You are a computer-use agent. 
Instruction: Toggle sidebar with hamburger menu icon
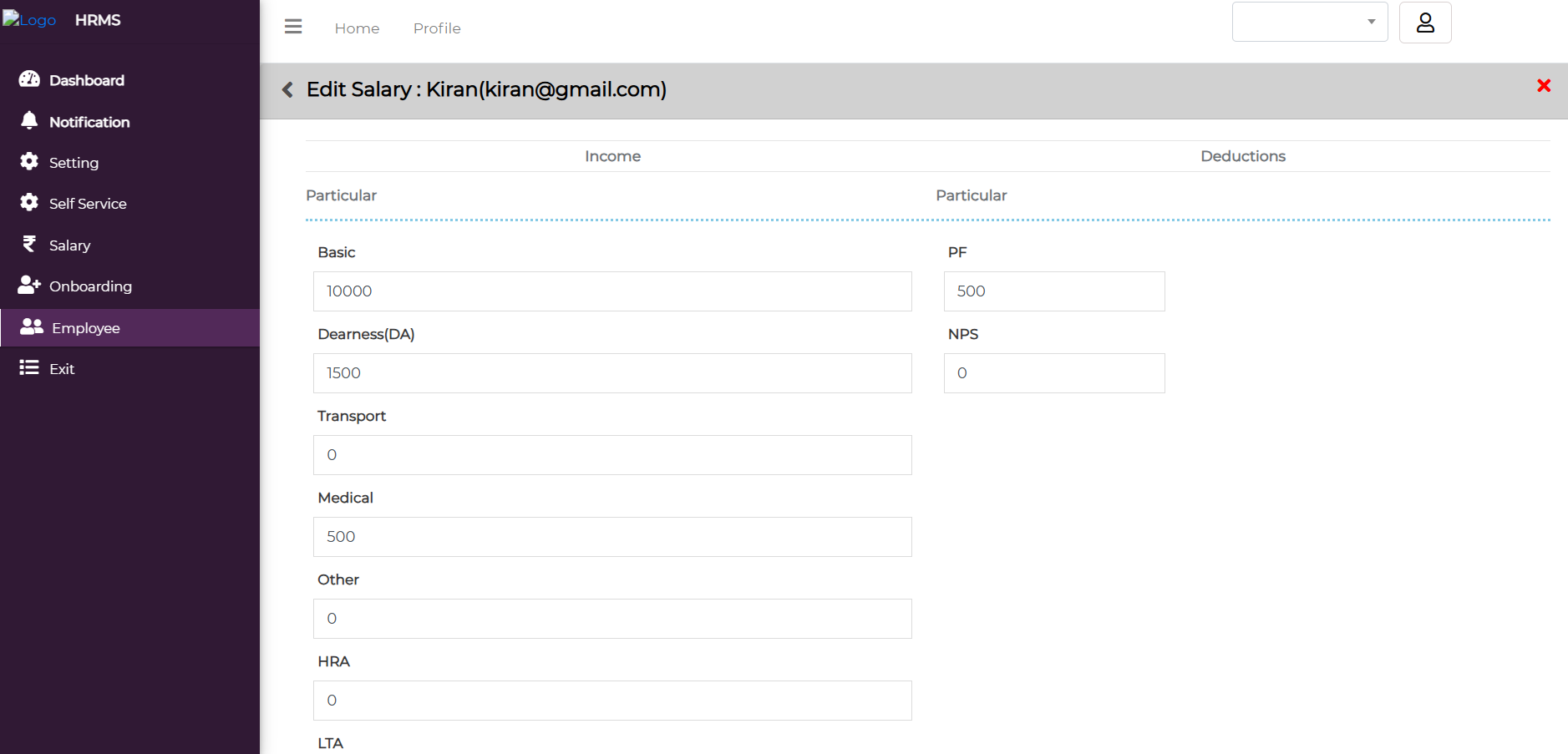pos(293,27)
